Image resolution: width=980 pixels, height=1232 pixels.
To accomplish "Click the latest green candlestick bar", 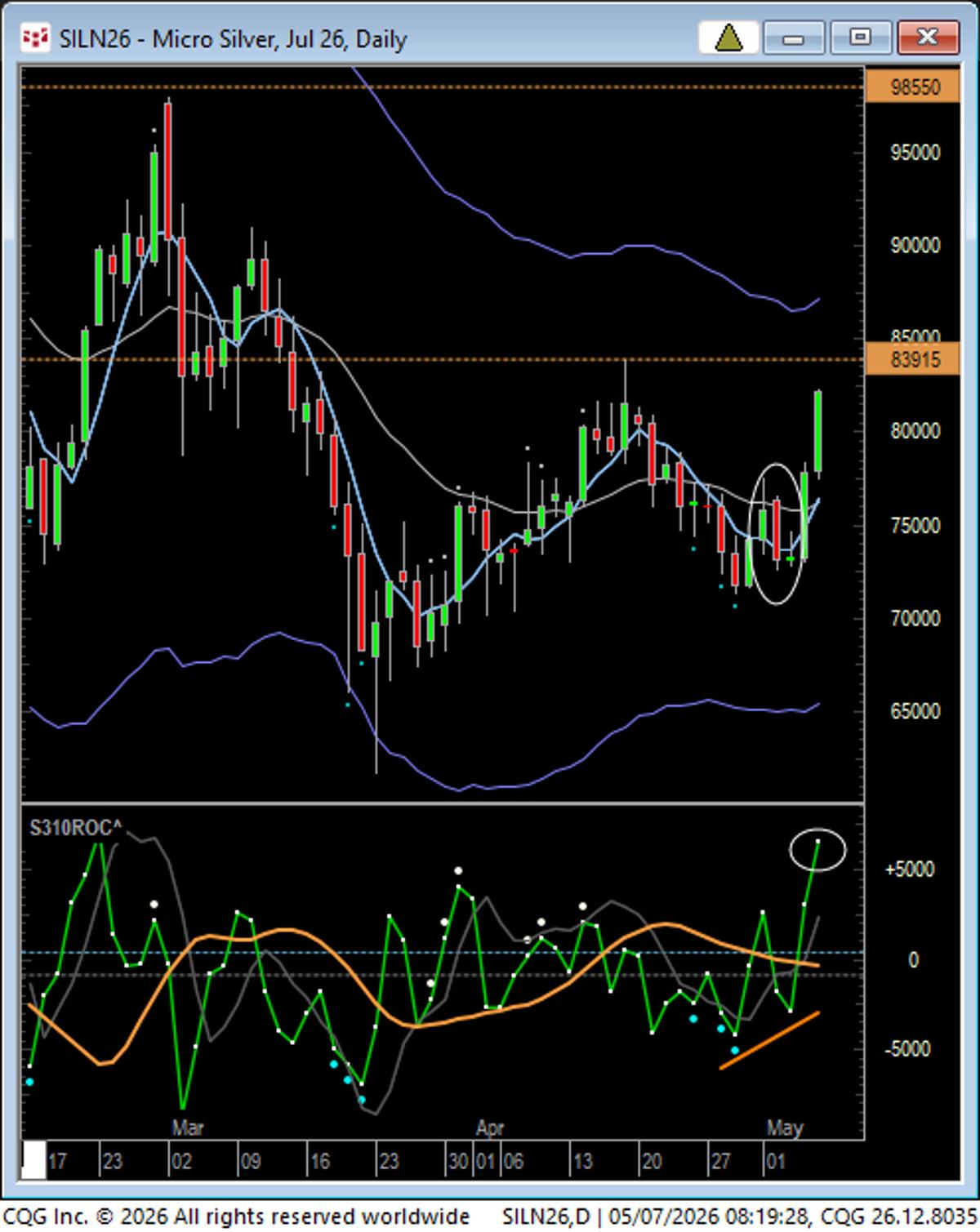I will click(817, 433).
